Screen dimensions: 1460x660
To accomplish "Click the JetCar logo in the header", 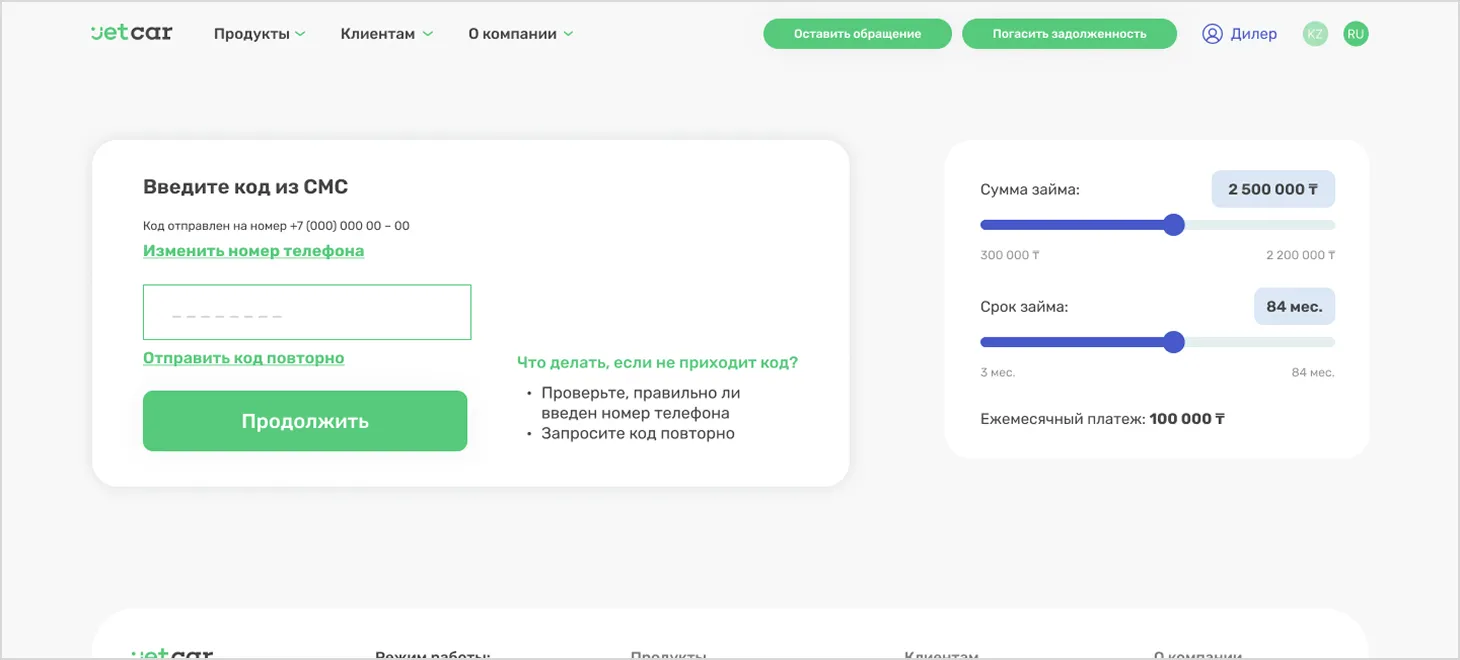I will [131, 32].
